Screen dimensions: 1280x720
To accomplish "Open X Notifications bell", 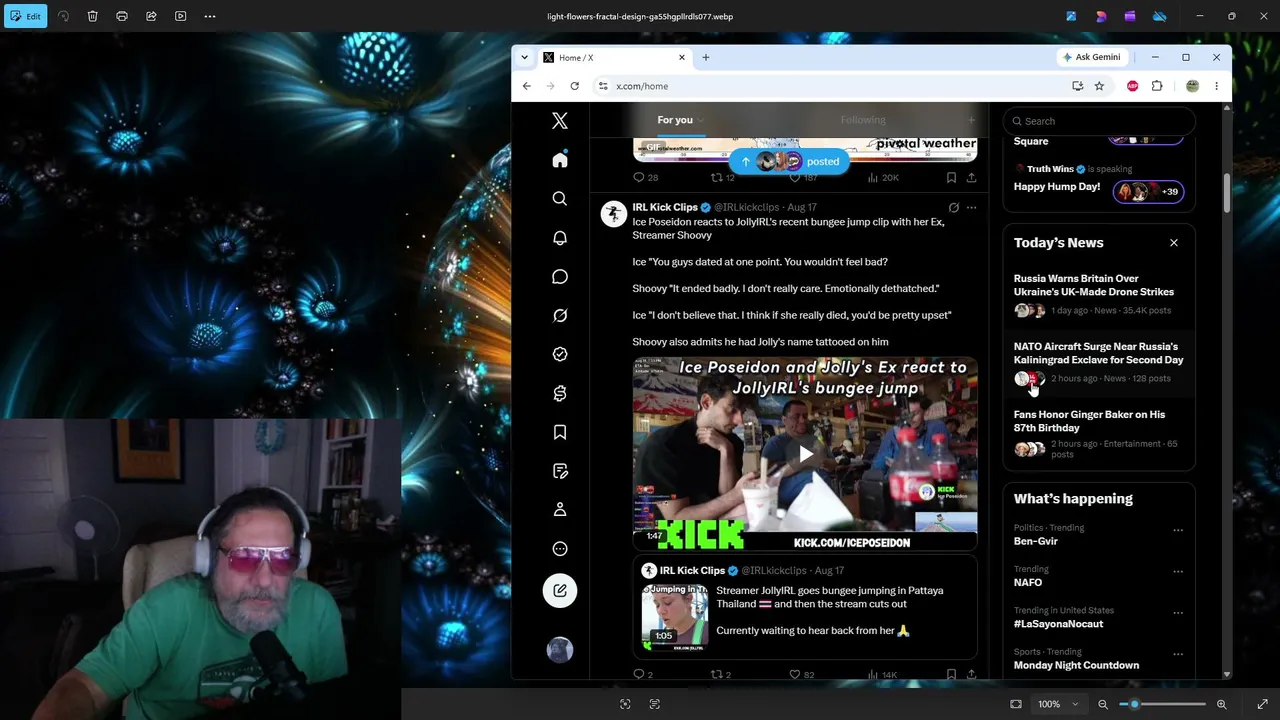I will coord(560,238).
